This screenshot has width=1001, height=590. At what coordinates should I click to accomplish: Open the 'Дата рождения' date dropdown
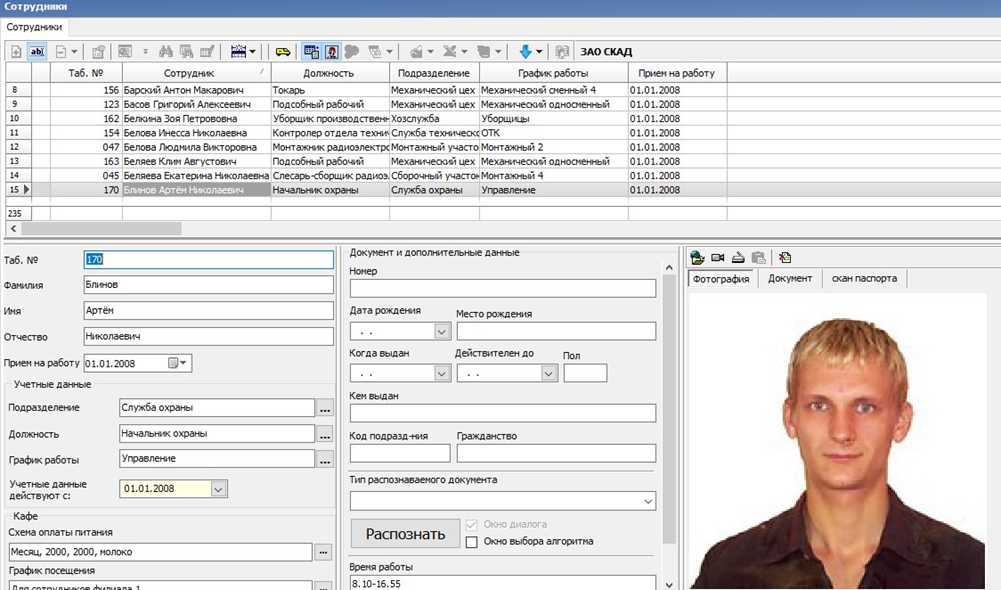click(442, 331)
